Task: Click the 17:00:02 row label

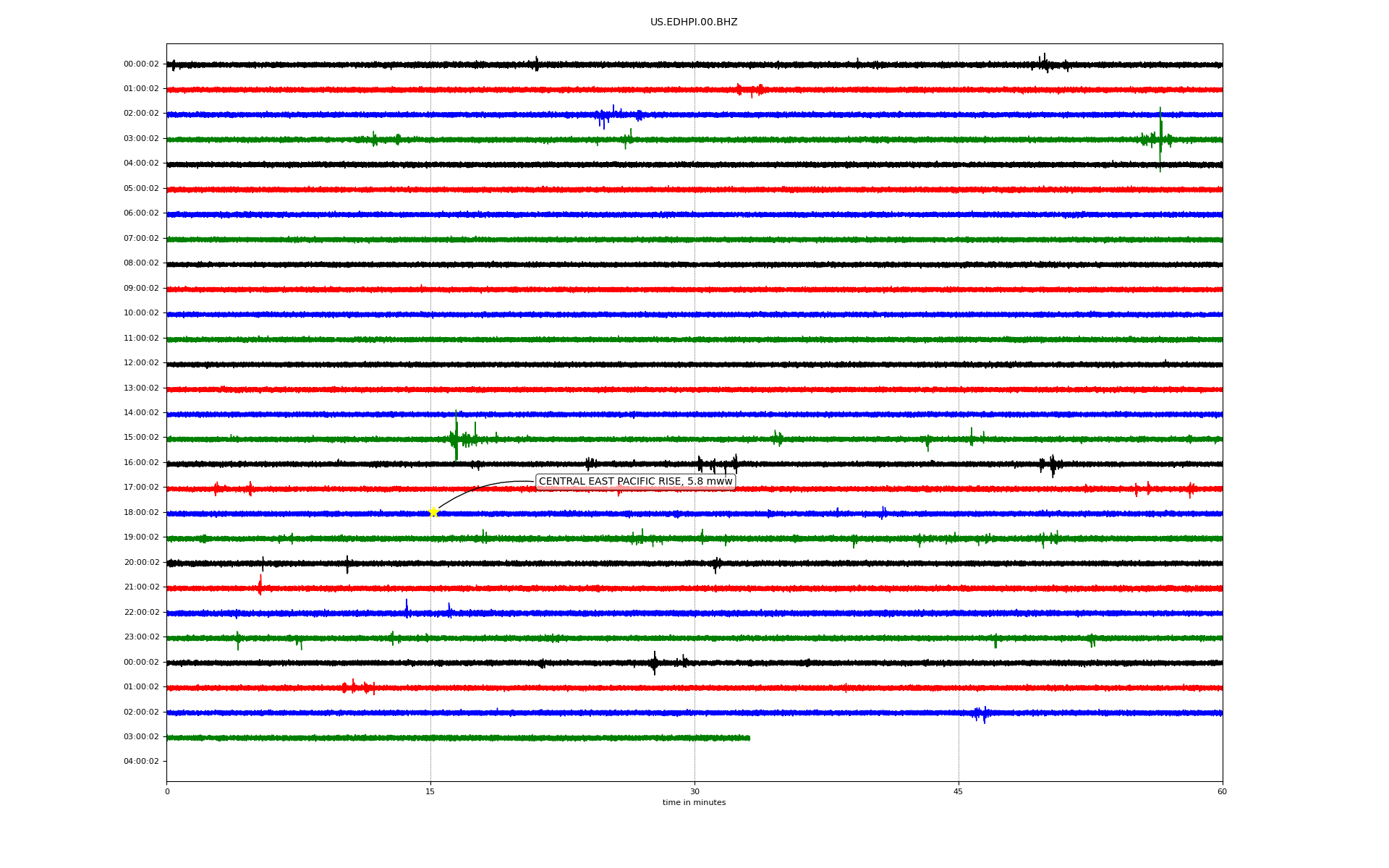Action: pyautogui.click(x=141, y=488)
